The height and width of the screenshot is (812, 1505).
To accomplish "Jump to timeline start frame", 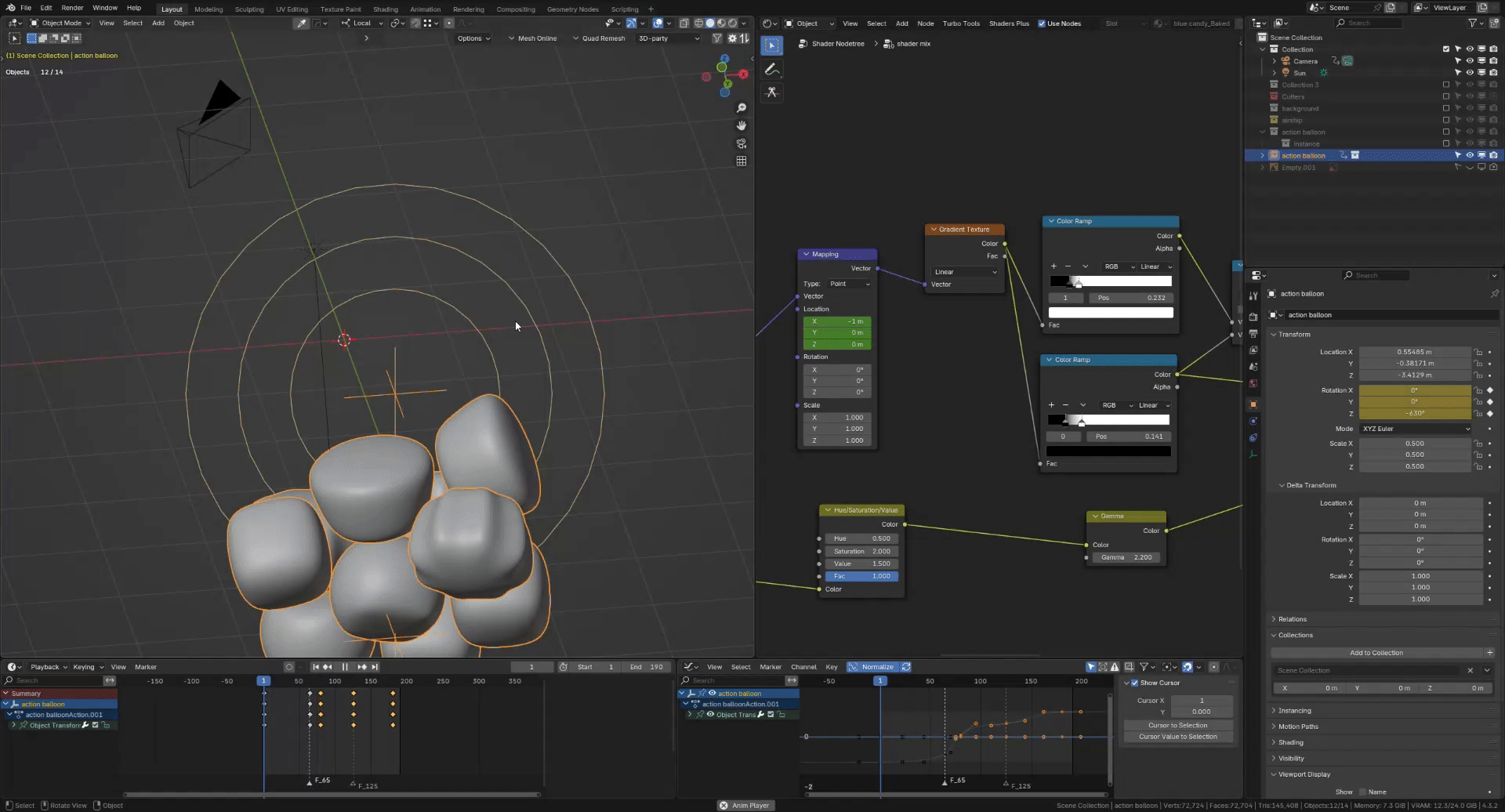I will tap(315, 667).
